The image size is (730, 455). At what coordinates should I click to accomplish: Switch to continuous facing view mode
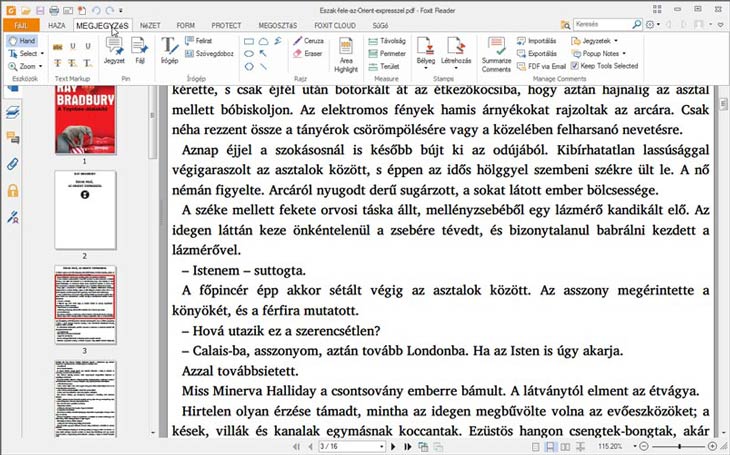[580, 447]
